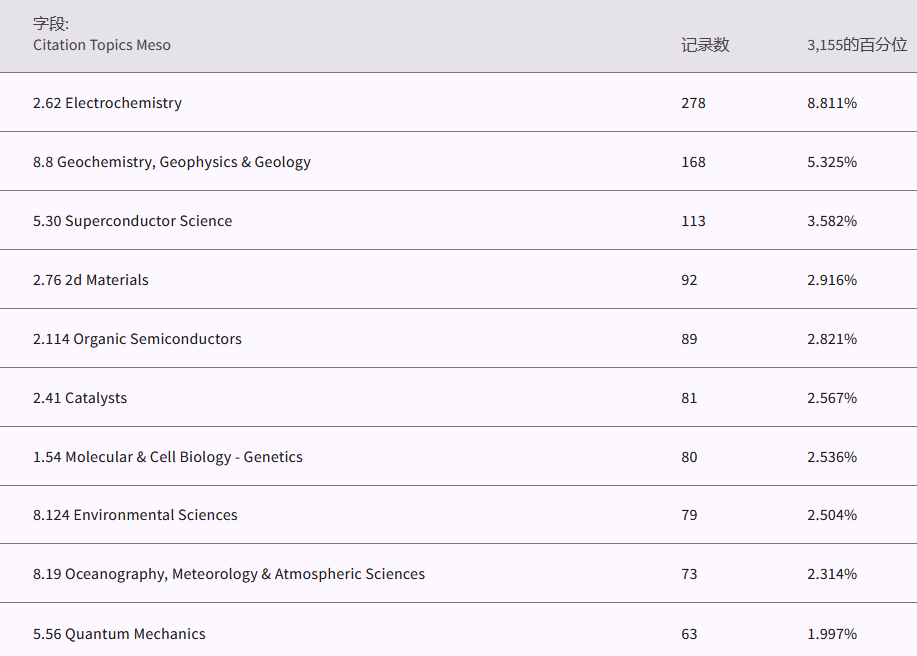
Task: Select the 2.916% value for 2d Materials
Action: pyautogui.click(x=832, y=280)
